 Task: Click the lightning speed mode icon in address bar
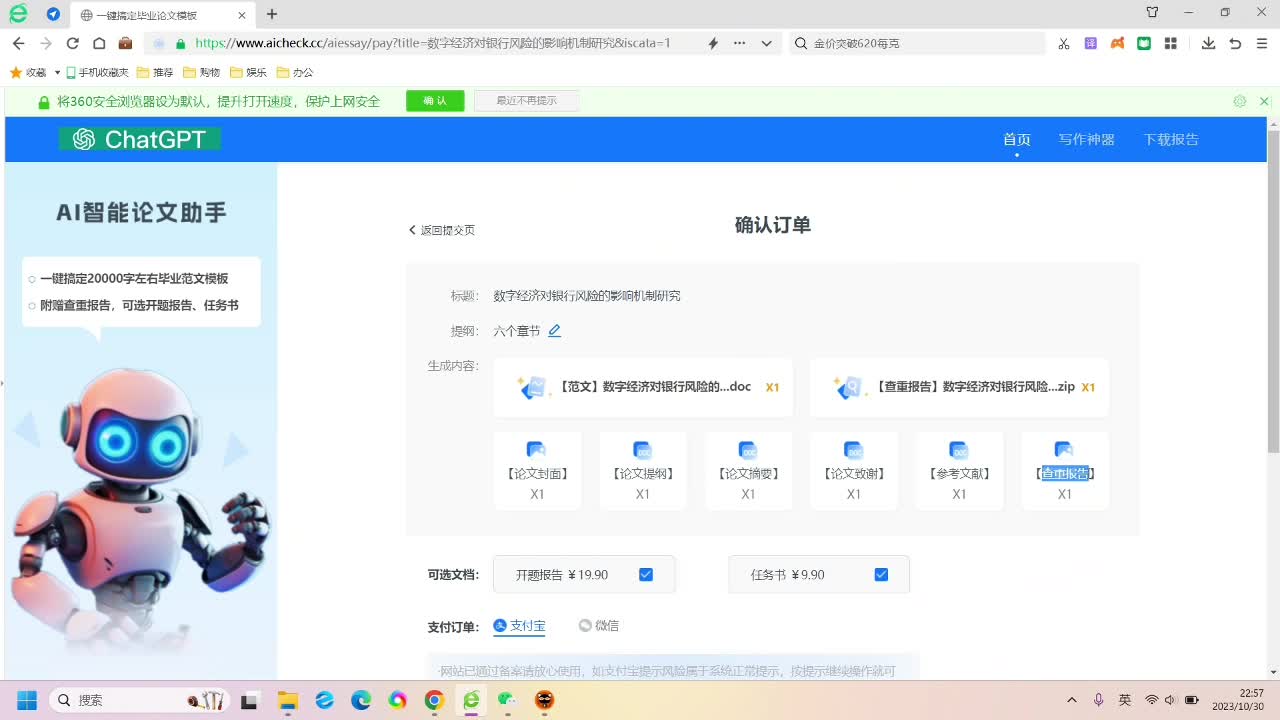pos(713,43)
